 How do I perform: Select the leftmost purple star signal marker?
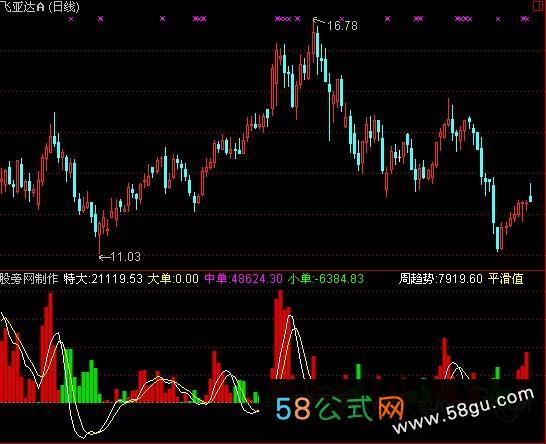[71, 19]
